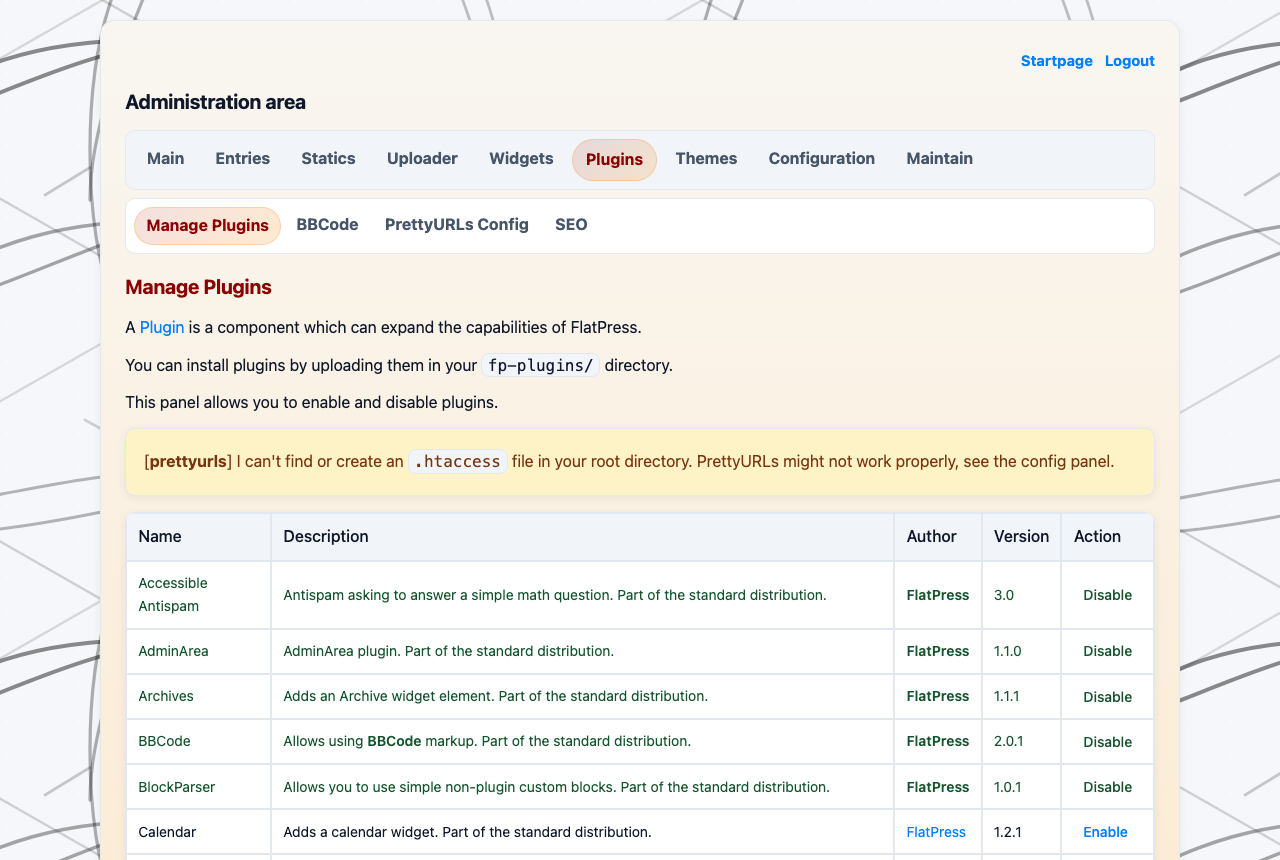Click version 2.0.1 in BBCode row

[x=1009, y=741]
